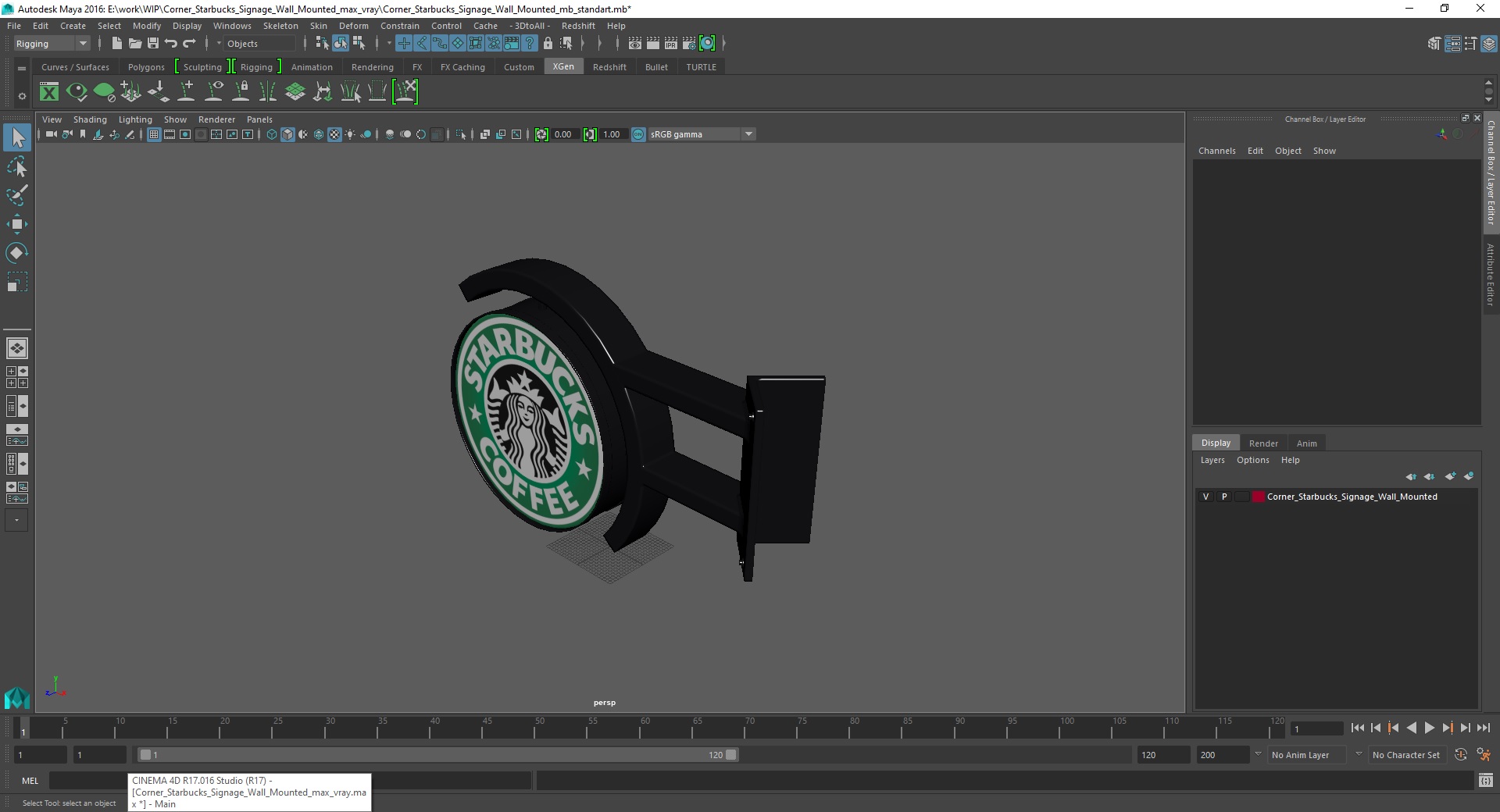Click the Save scene icon
The height and width of the screenshot is (812, 1500).
[x=153, y=44]
